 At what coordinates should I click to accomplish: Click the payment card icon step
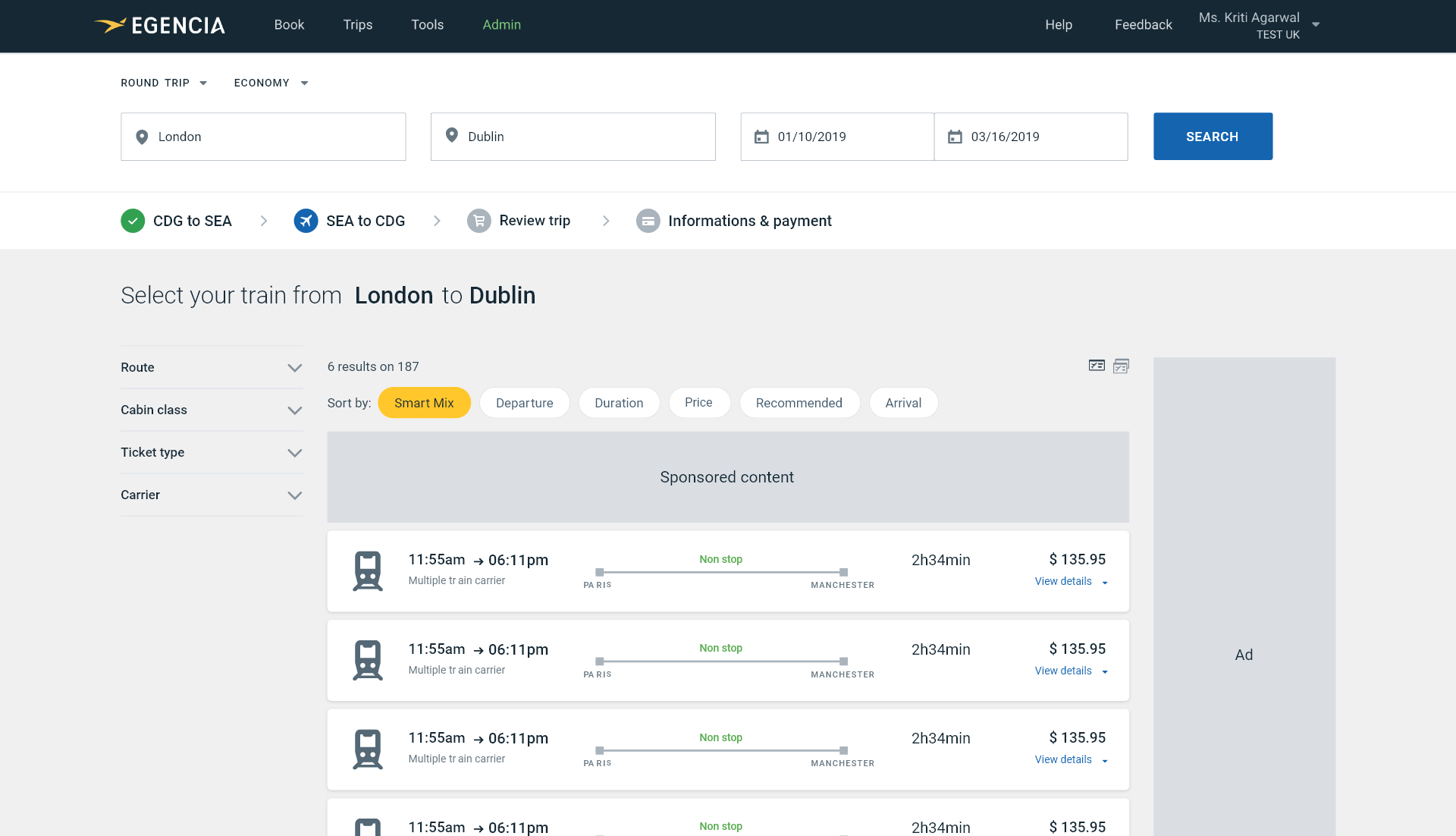pos(648,221)
